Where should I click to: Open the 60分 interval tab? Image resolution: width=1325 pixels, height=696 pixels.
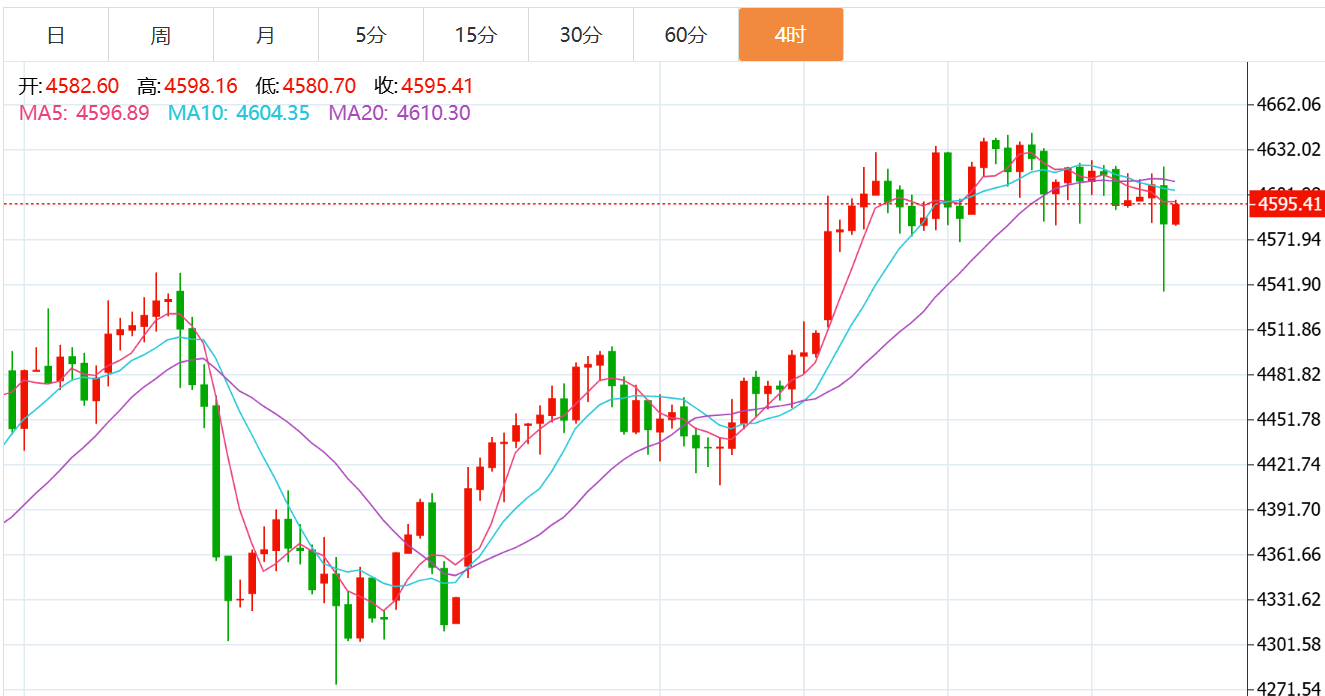[x=685, y=36]
